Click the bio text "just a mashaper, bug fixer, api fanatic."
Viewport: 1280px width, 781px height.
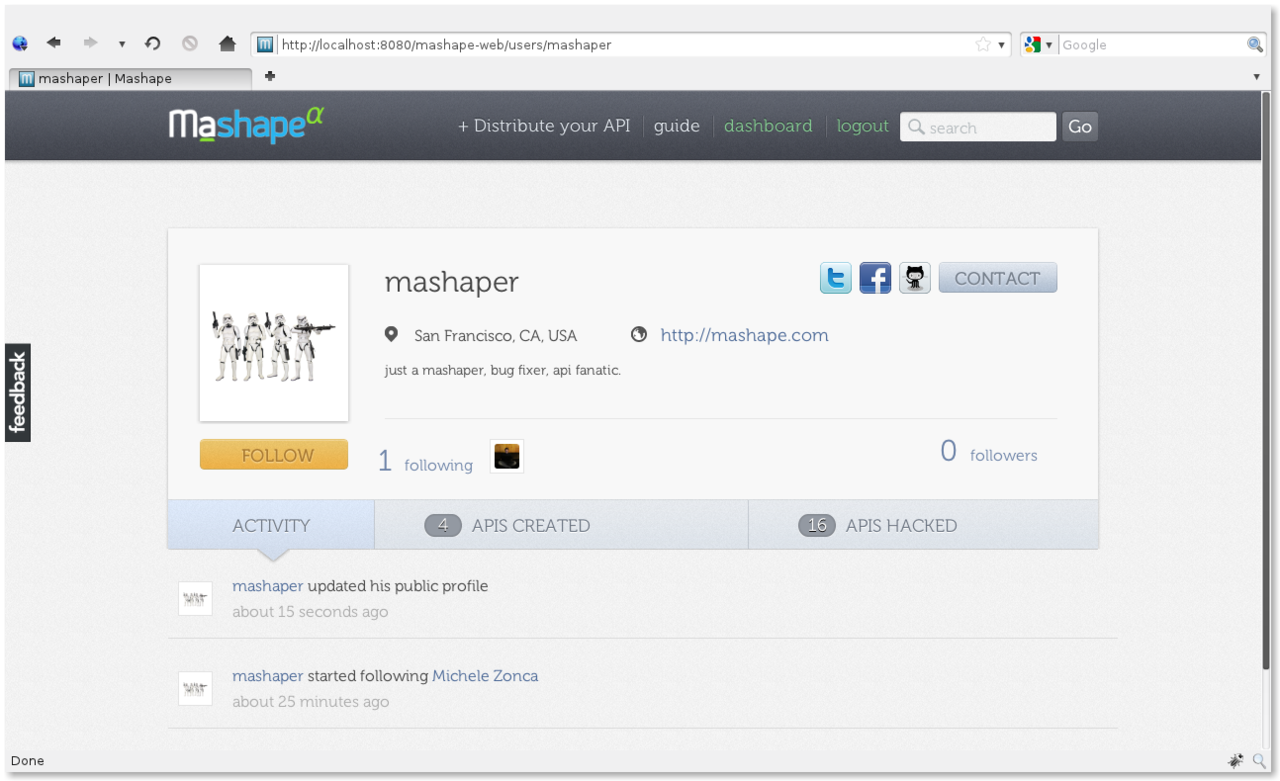pos(503,370)
